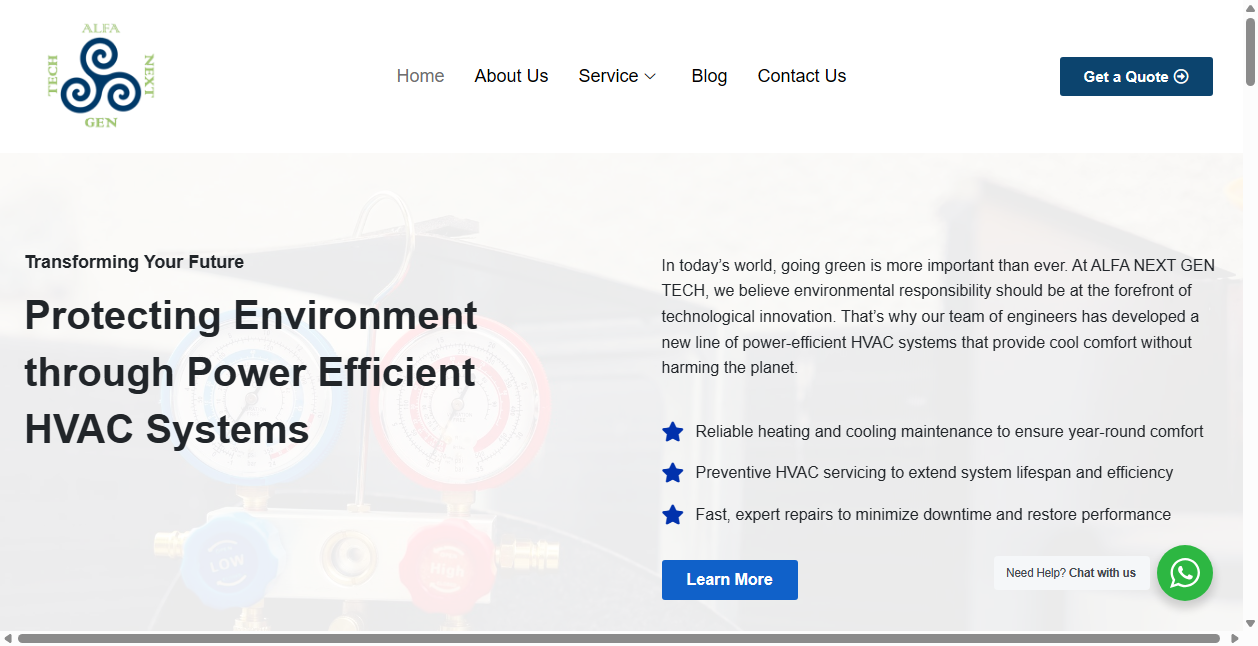Image resolution: width=1258 pixels, height=646 pixels.
Task: Click the Alfa Next Gen Tech logo
Action: point(101,76)
